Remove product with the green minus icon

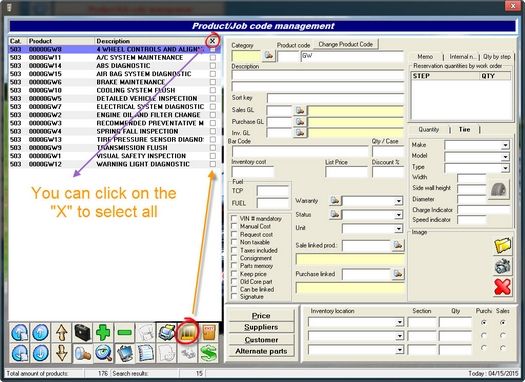click(124, 332)
